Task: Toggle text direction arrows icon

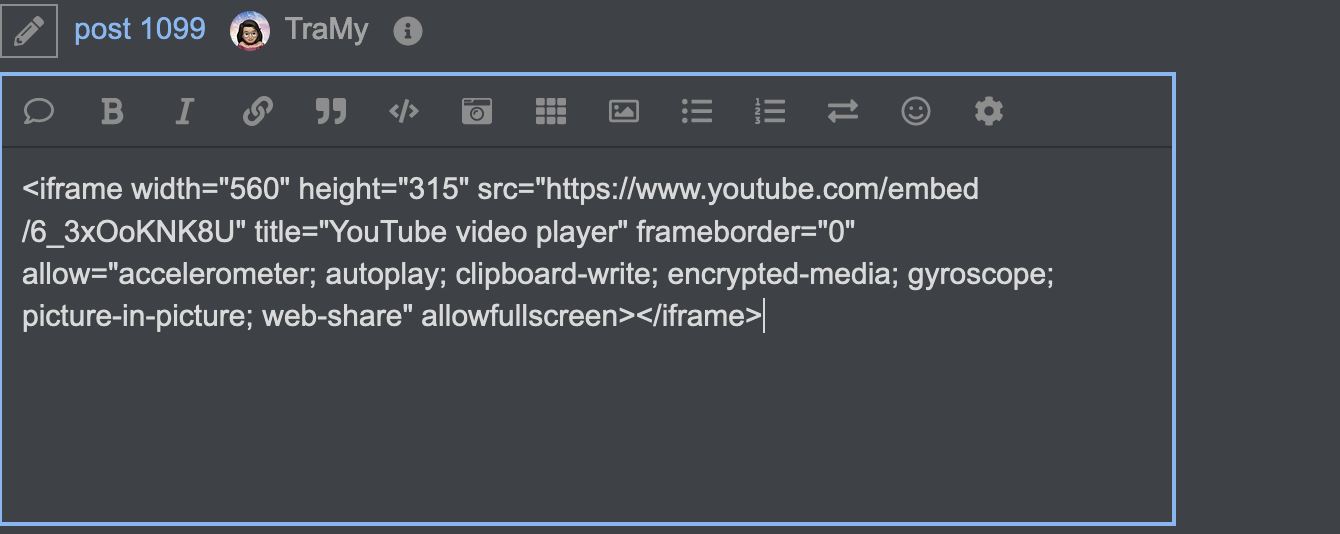Action: [843, 111]
